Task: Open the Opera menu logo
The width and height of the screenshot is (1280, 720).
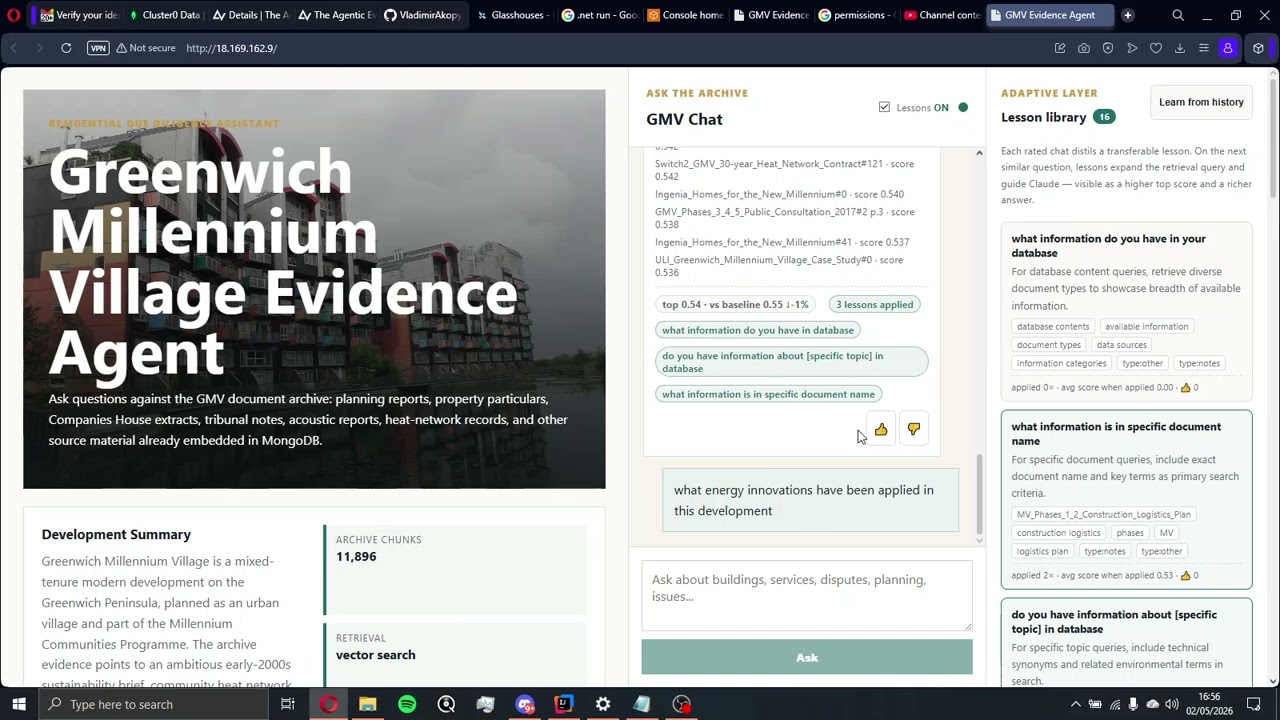Action: tap(13, 15)
